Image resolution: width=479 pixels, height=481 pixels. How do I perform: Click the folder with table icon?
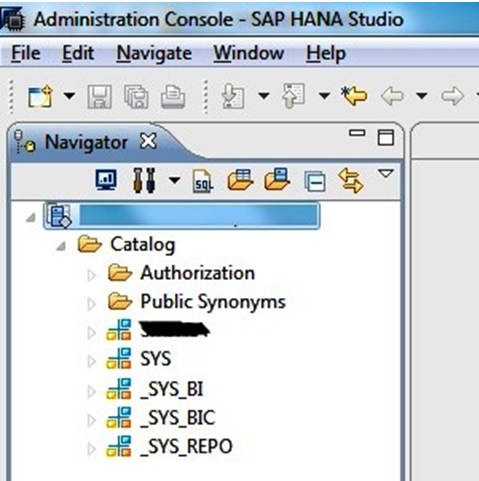click(x=240, y=180)
